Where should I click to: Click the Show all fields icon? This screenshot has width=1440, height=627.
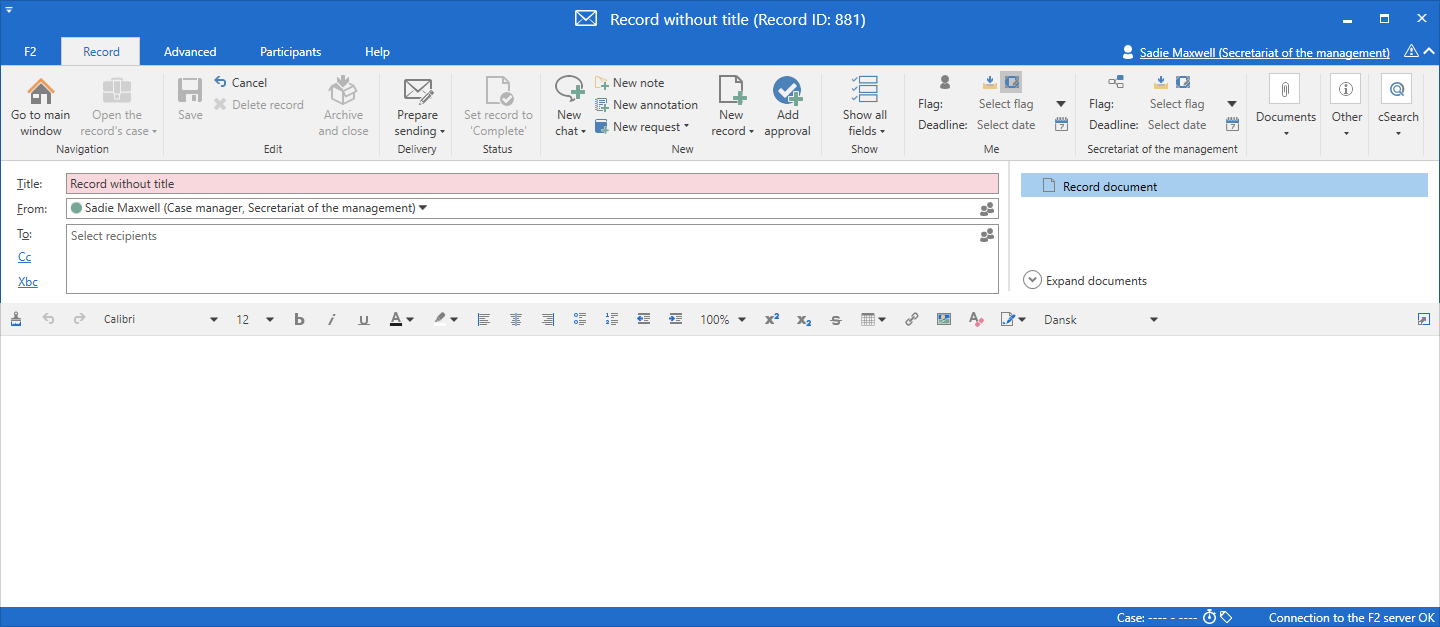864,90
